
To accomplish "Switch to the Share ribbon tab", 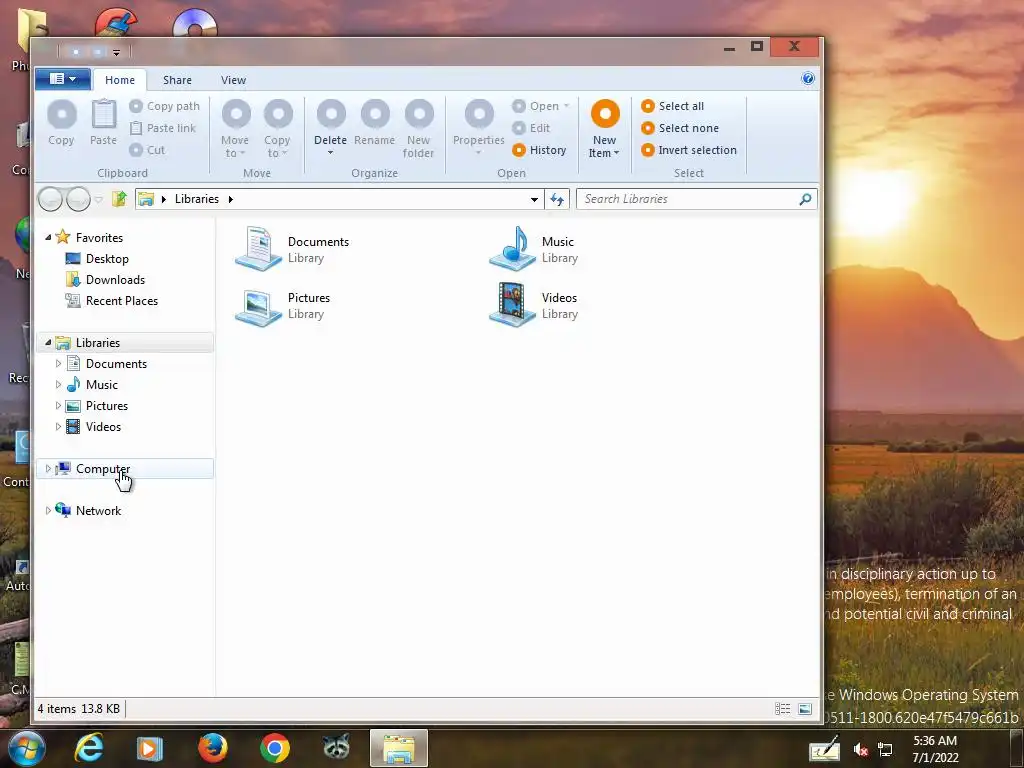I will pyautogui.click(x=178, y=80).
